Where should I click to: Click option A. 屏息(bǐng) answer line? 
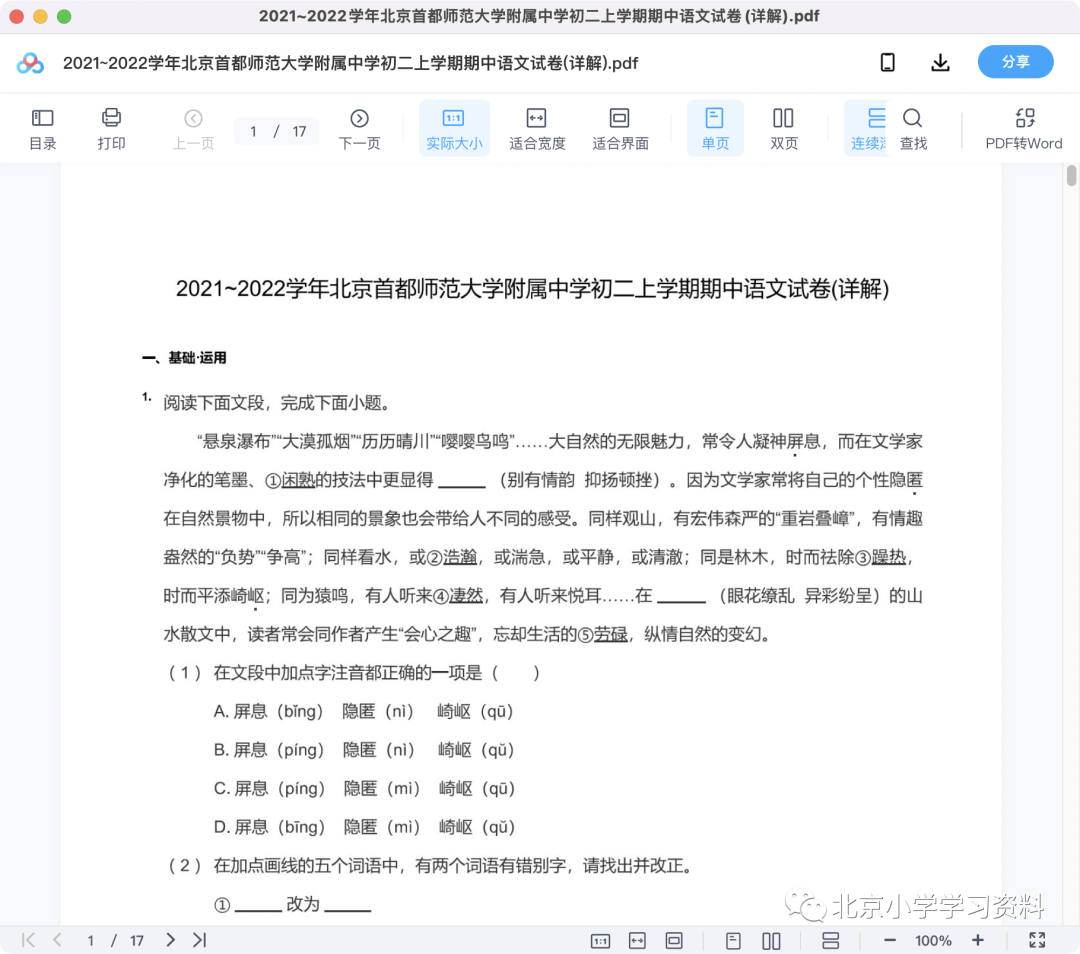pyautogui.click(x=363, y=711)
